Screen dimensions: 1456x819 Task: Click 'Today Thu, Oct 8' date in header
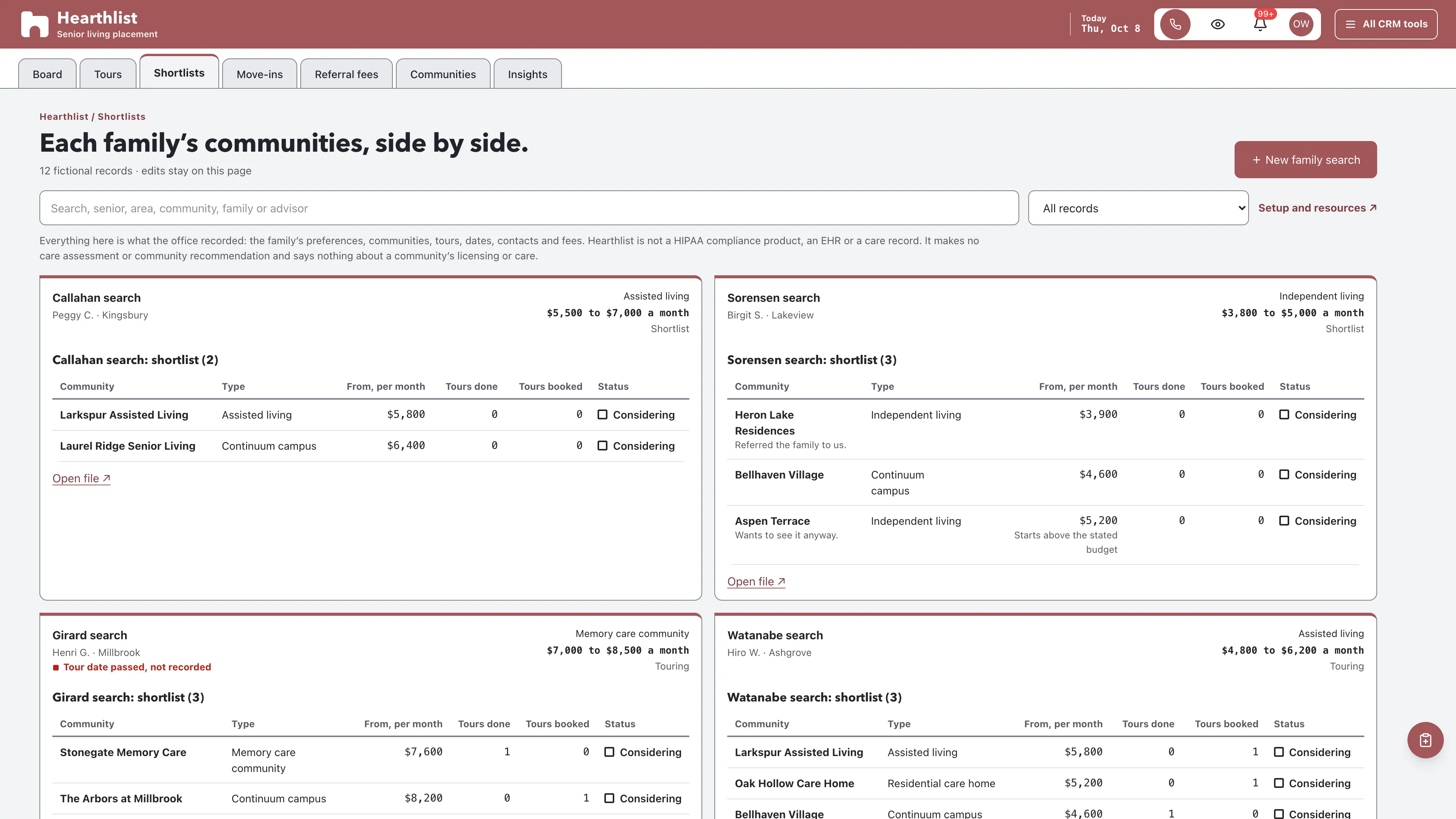[1111, 24]
